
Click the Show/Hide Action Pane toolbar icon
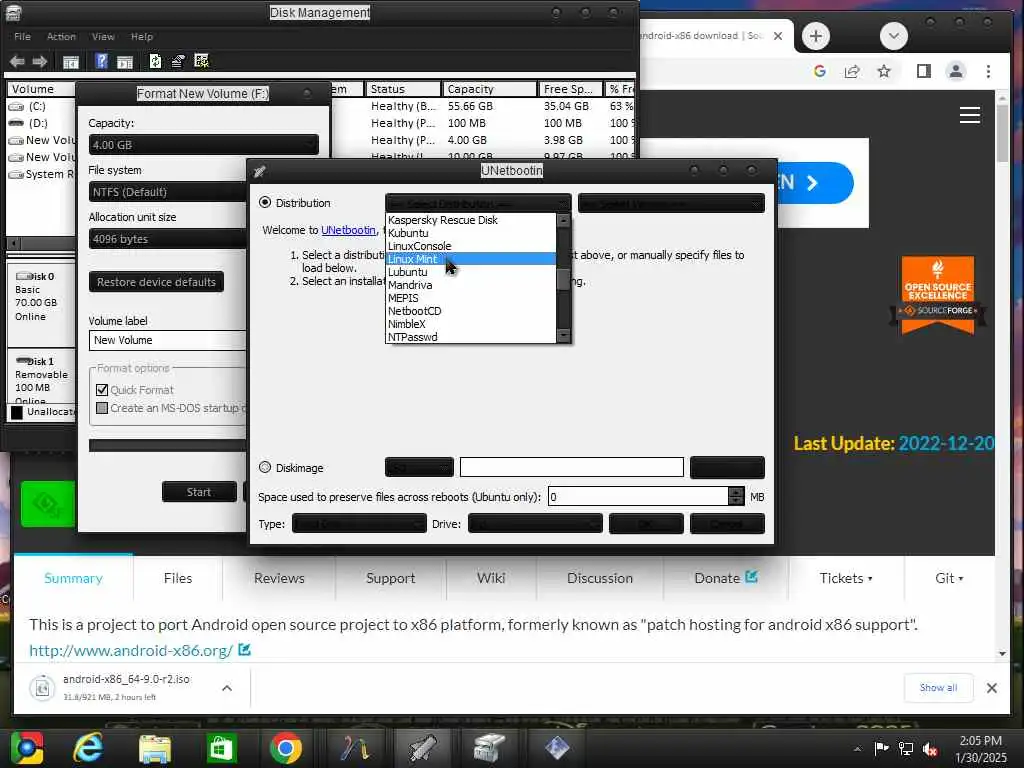tap(125, 62)
